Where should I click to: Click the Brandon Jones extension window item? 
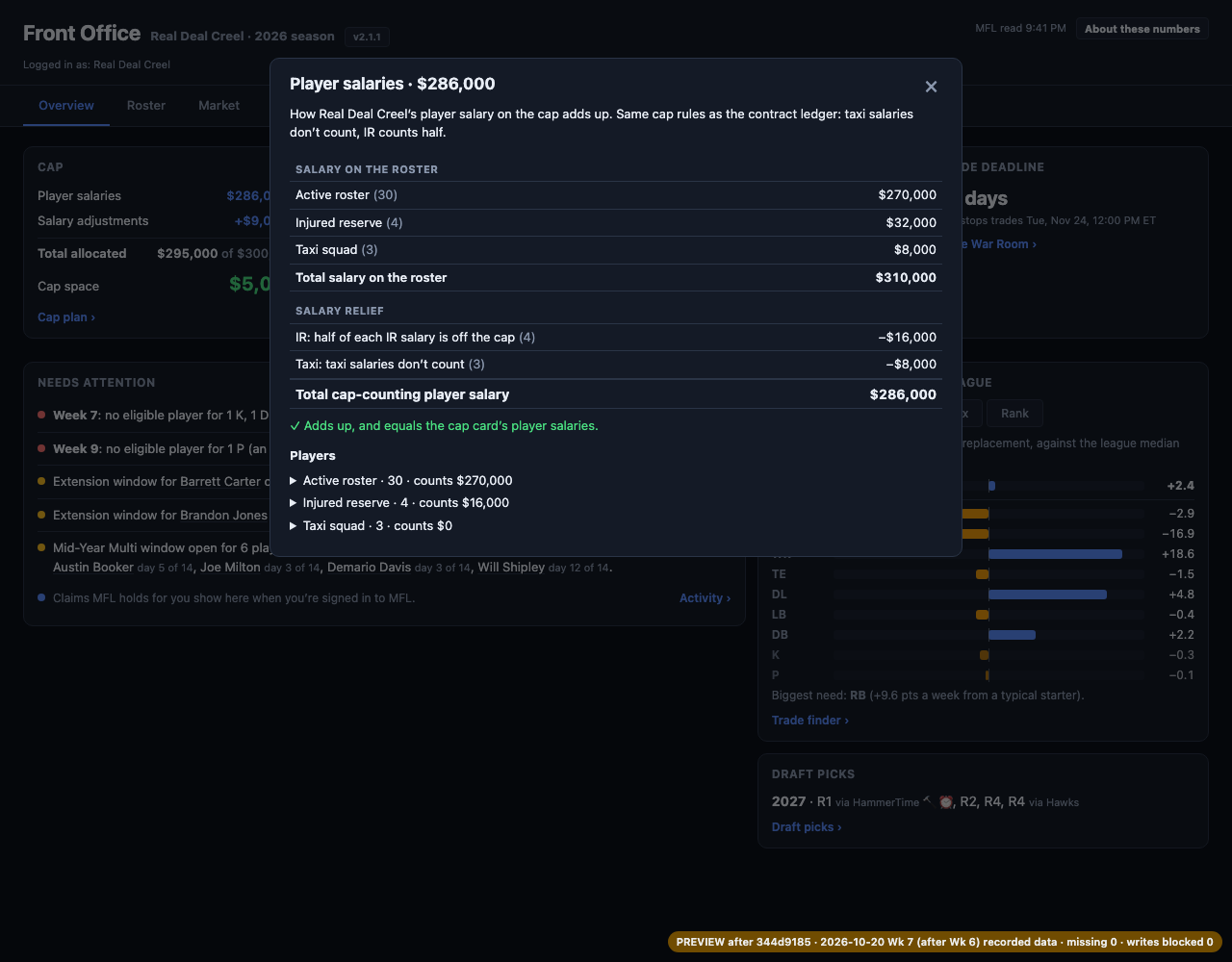point(154,516)
